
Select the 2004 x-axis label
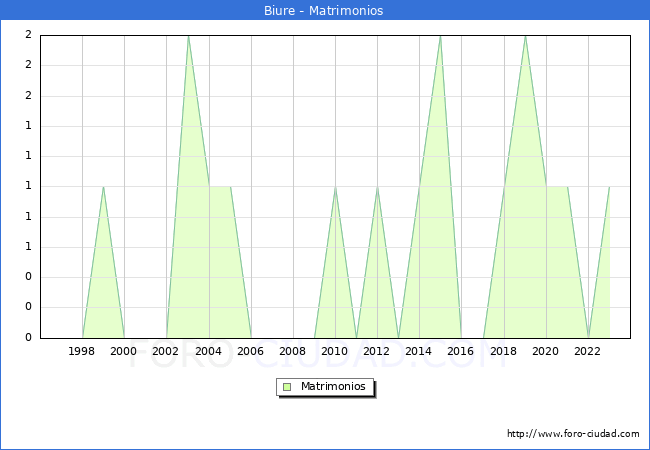(x=209, y=351)
